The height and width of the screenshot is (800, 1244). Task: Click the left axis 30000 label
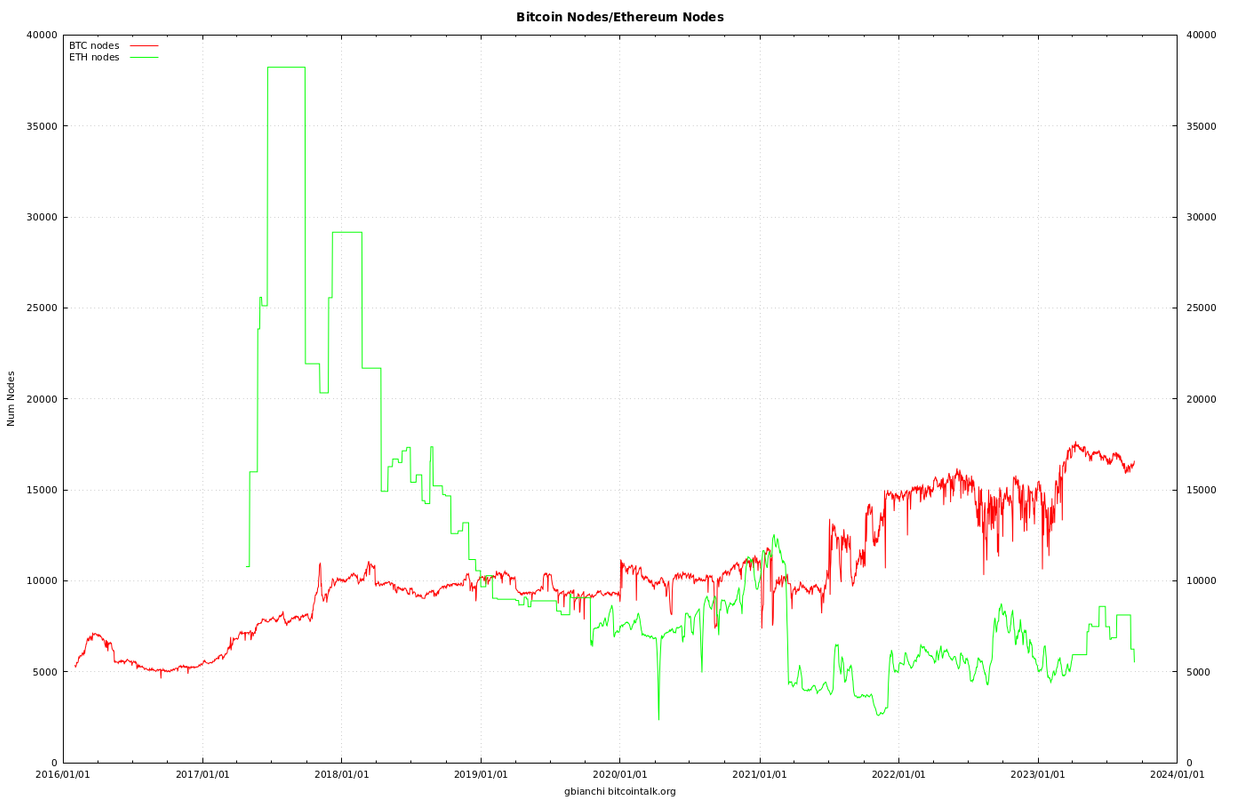(41, 217)
